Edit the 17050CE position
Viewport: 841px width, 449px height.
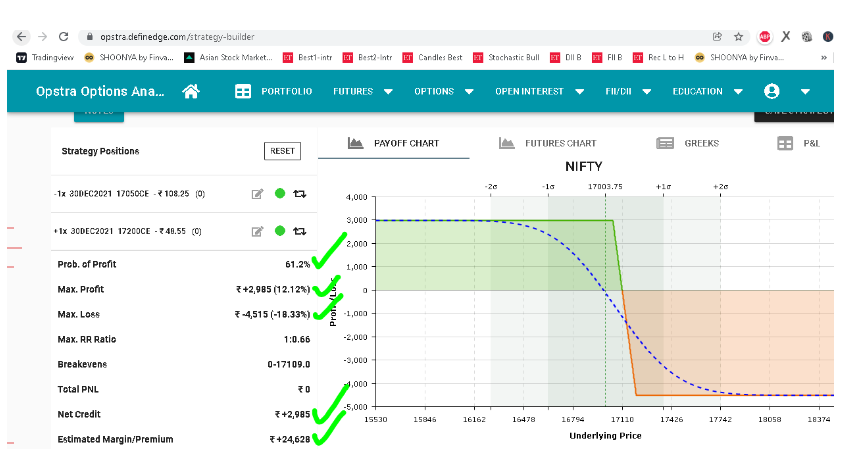point(257,193)
